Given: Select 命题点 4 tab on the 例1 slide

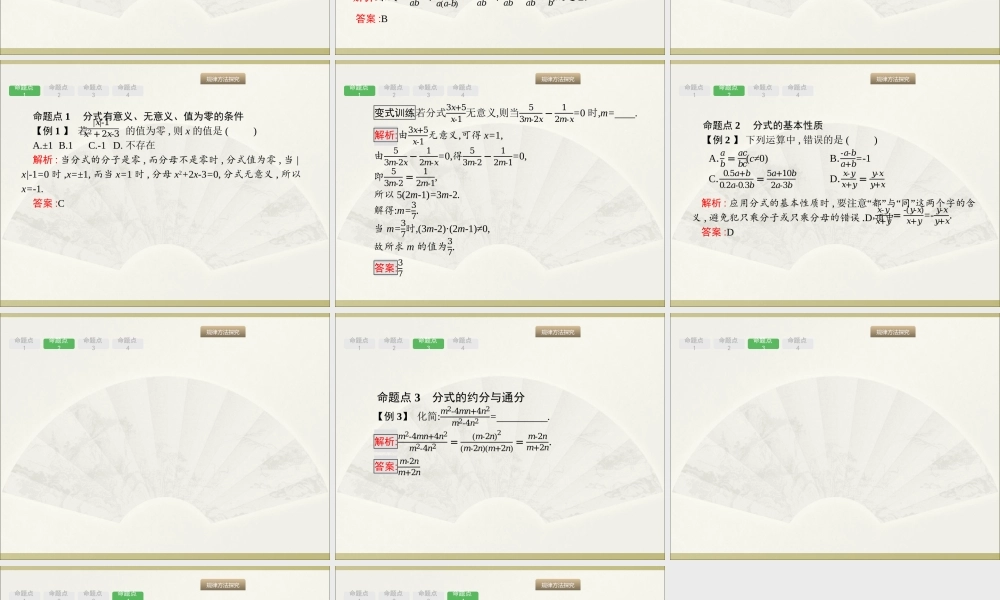Looking at the screenshot, I should tap(127, 90).
